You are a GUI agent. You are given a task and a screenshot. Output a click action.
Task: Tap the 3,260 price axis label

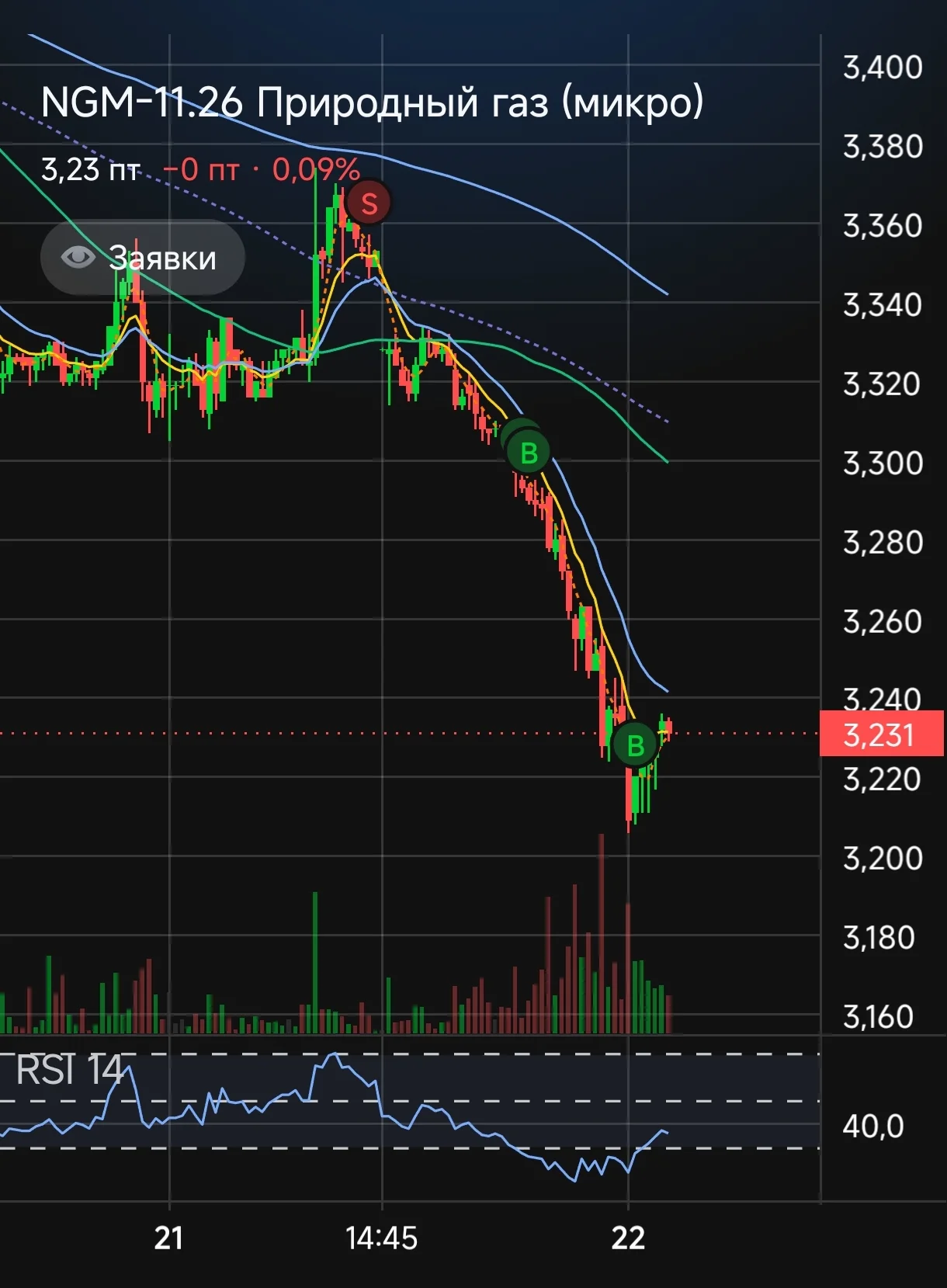pyautogui.click(x=883, y=622)
